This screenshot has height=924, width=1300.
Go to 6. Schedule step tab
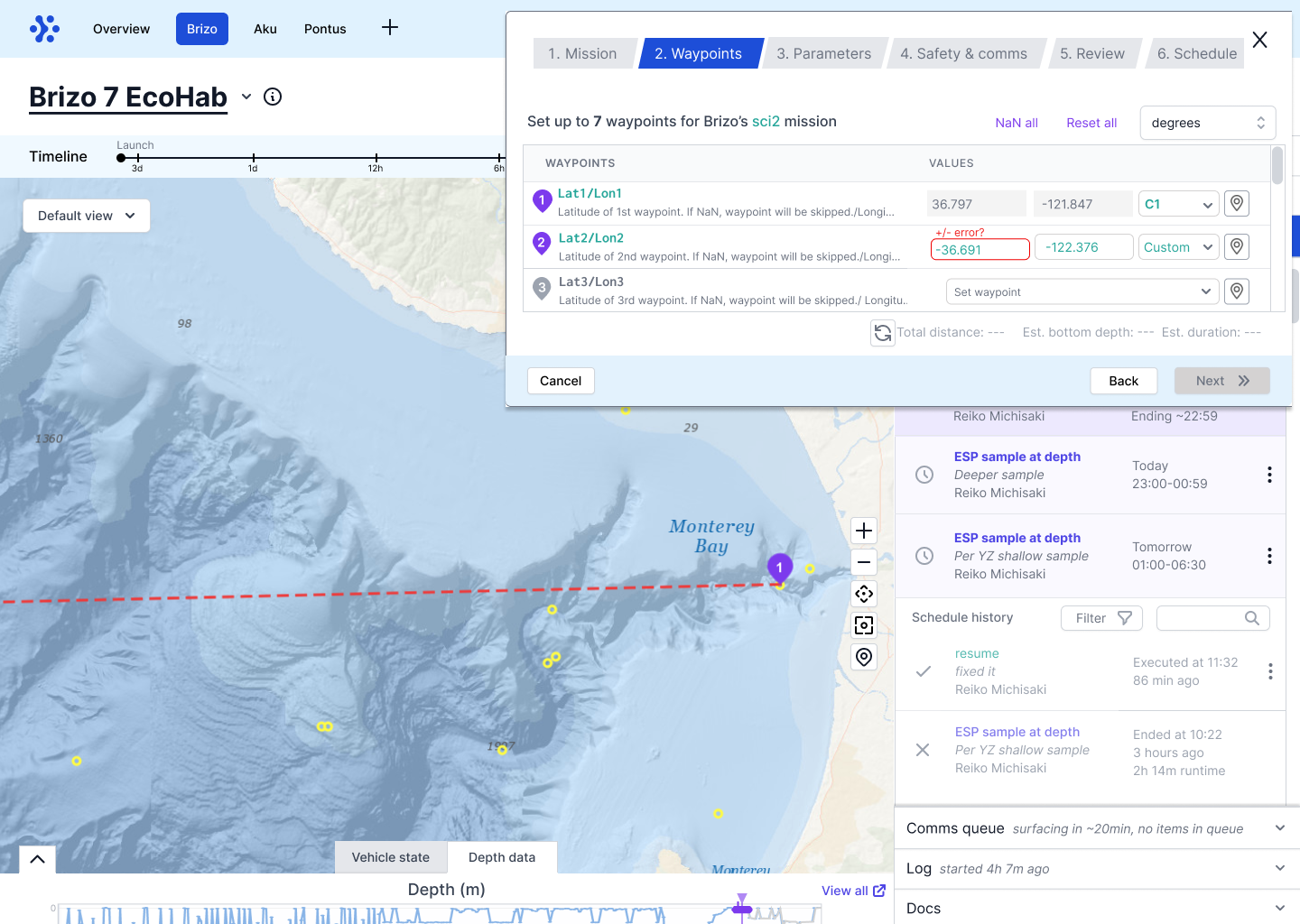pyautogui.click(x=1197, y=53)
